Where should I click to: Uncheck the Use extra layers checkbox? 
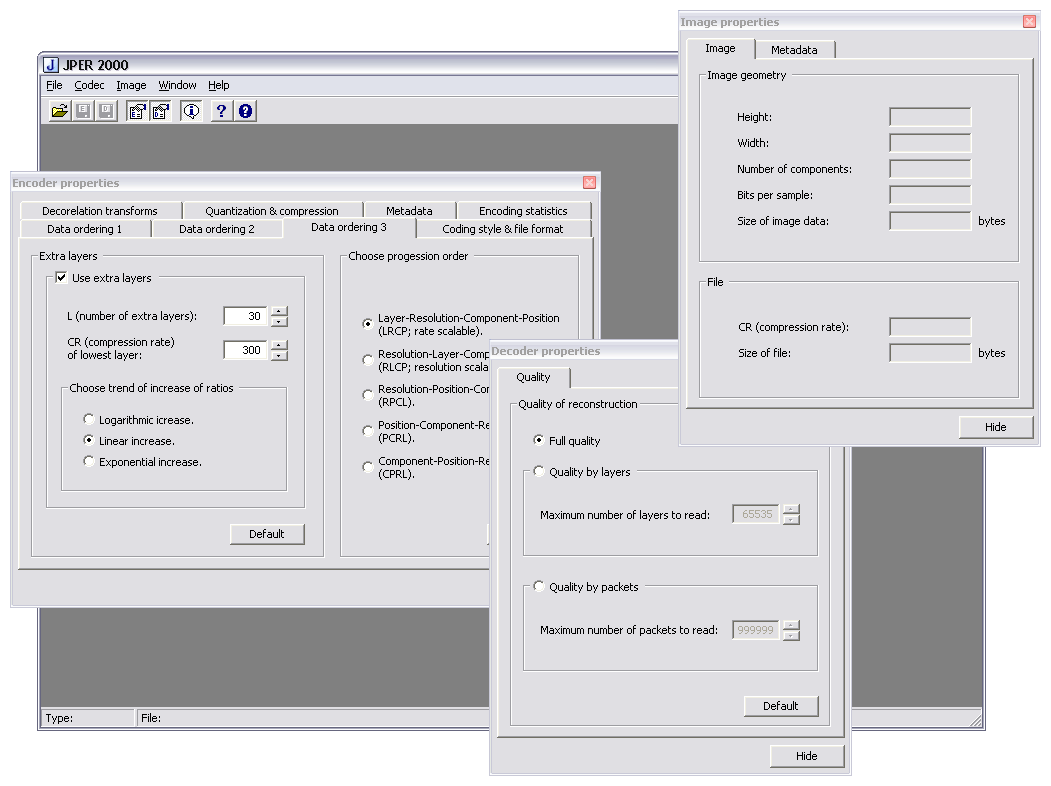click(x=61, y=277)
